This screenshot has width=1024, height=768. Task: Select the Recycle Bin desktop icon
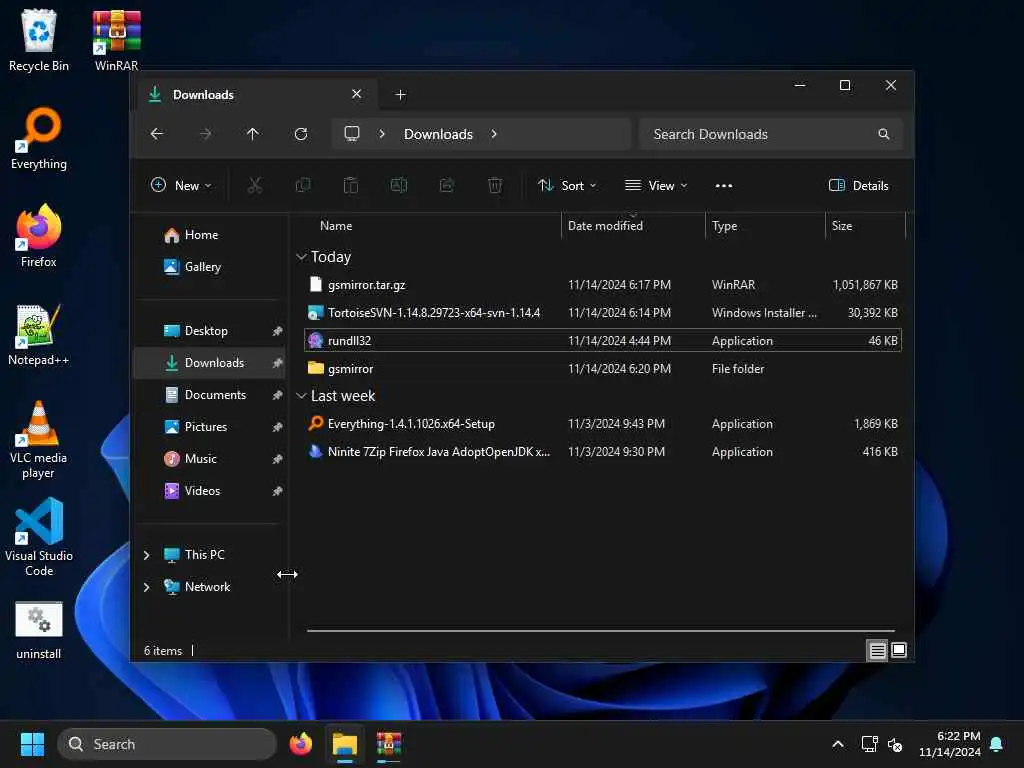(39, 40)
